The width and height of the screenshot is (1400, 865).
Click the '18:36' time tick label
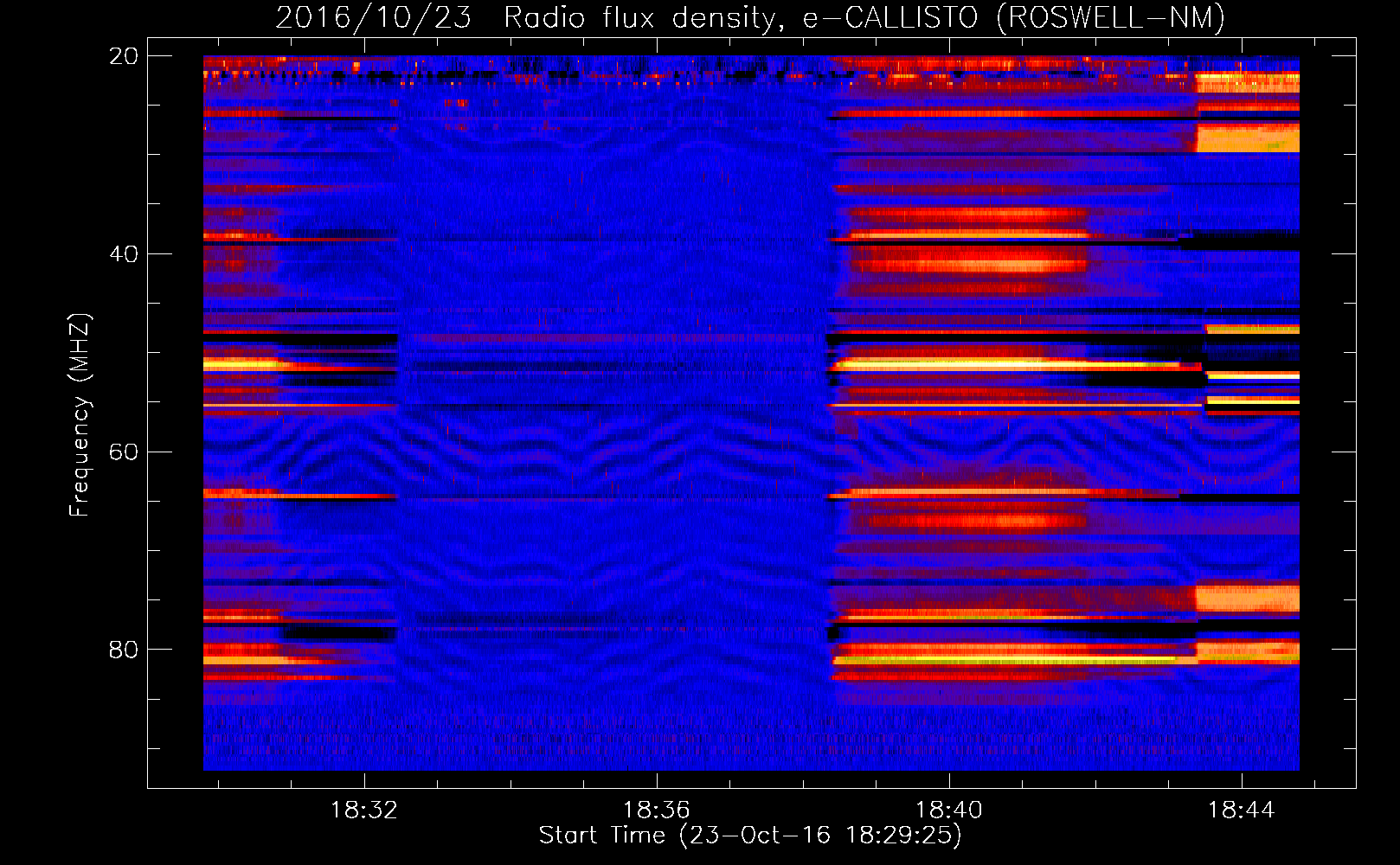pyautogui.click(x=657, y=811)
